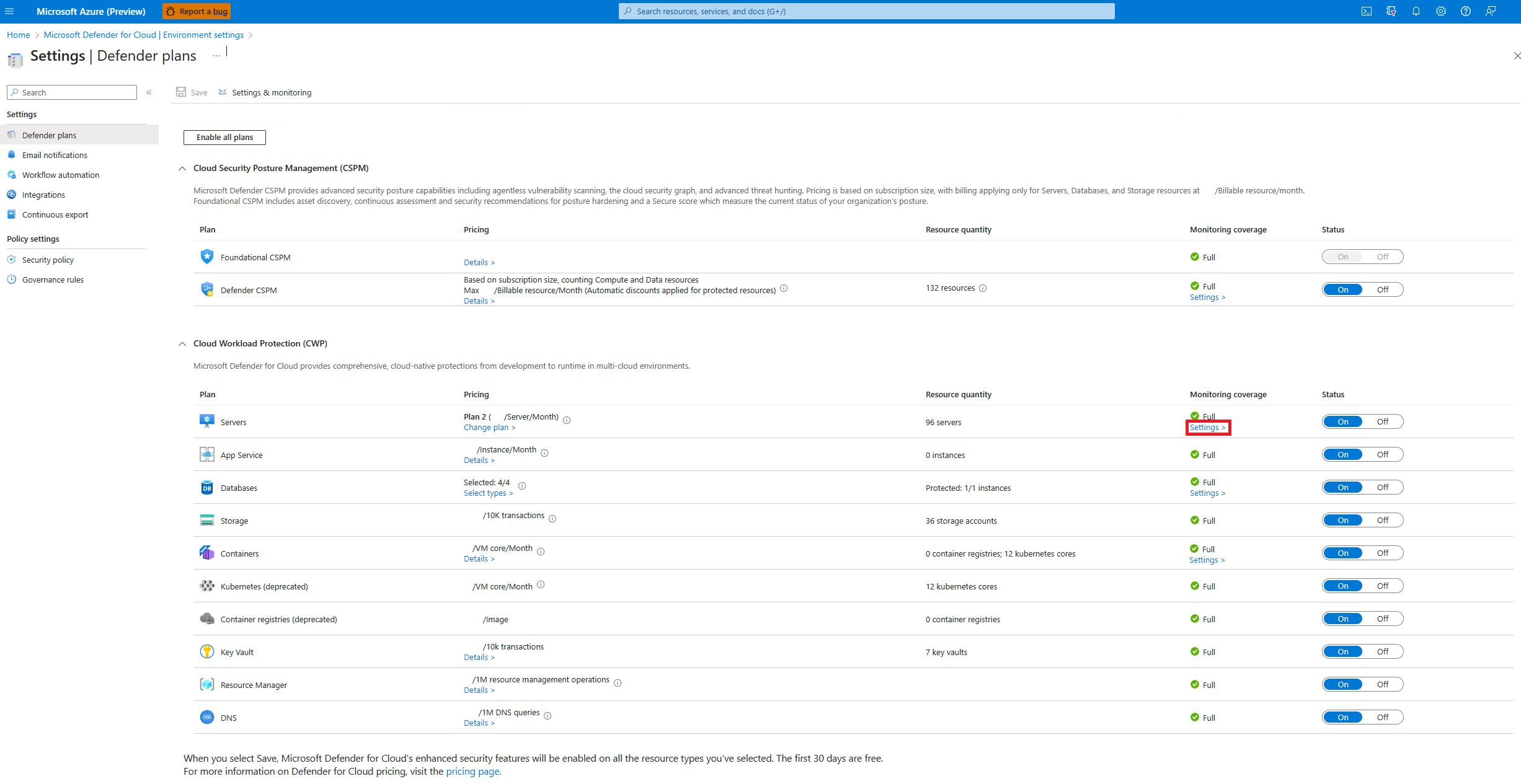Collapse the Cloud Workload Protection section
The width and height of the screenshot is (1521, 784).
[183, 343]
